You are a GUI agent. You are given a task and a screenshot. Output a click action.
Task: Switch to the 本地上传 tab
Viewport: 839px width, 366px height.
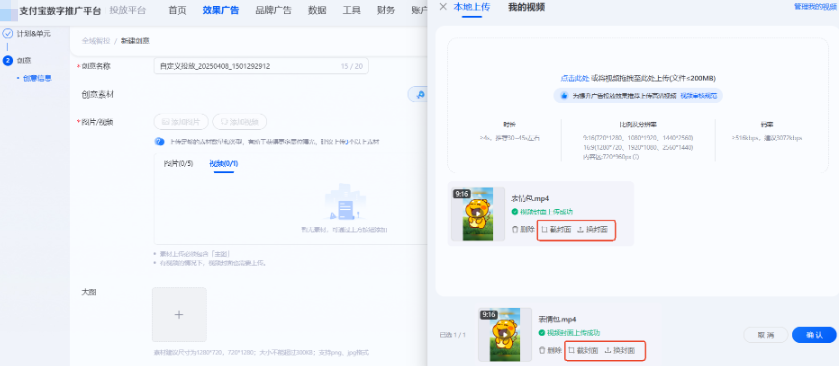point(471,7)
